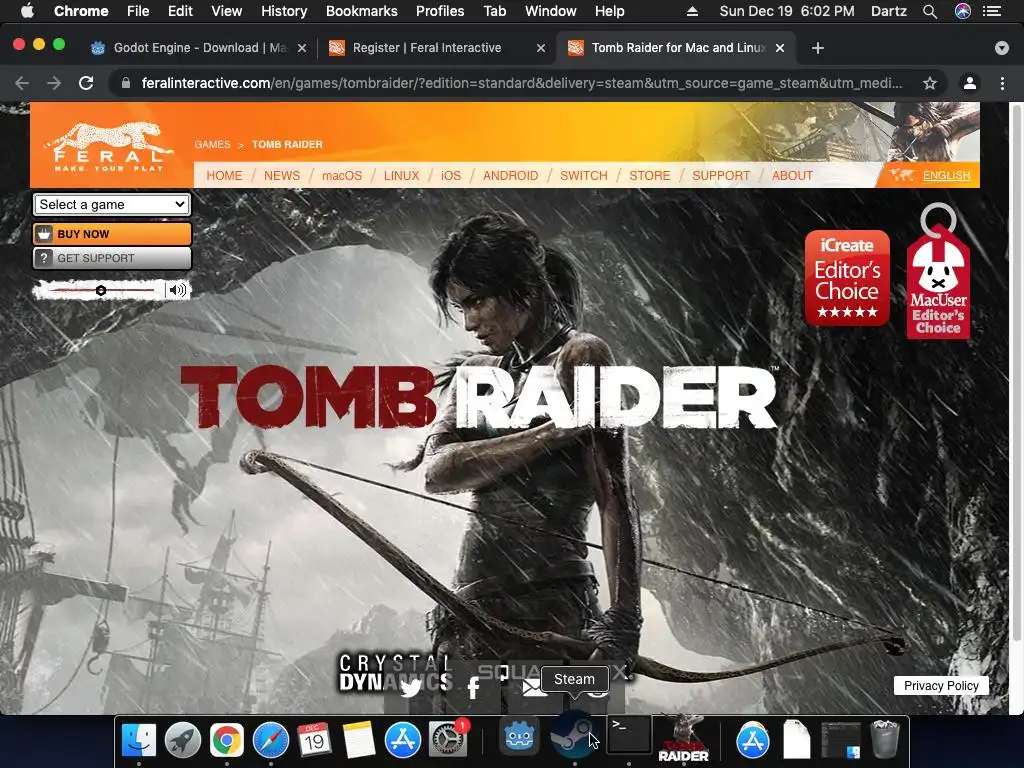Open SWITCH navigation link

click(584, 176)
